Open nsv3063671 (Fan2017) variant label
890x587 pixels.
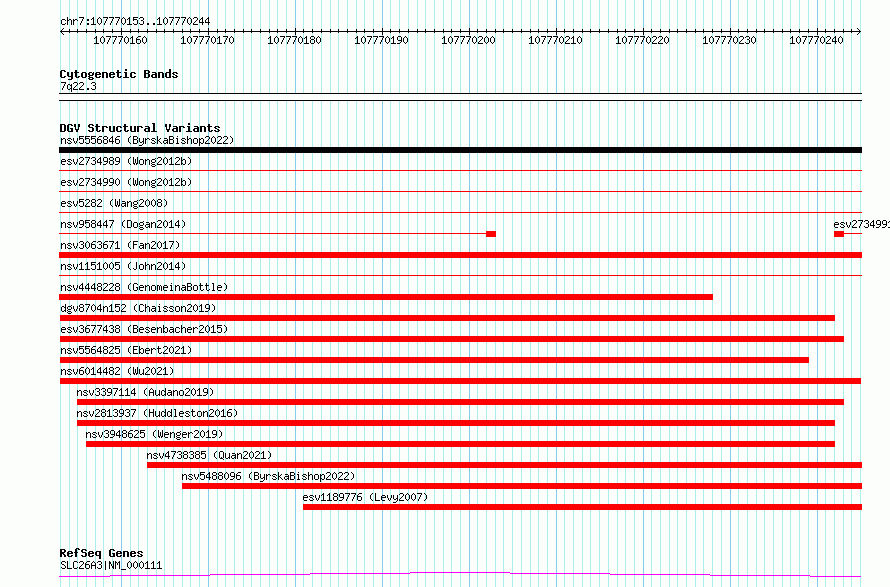120,245
